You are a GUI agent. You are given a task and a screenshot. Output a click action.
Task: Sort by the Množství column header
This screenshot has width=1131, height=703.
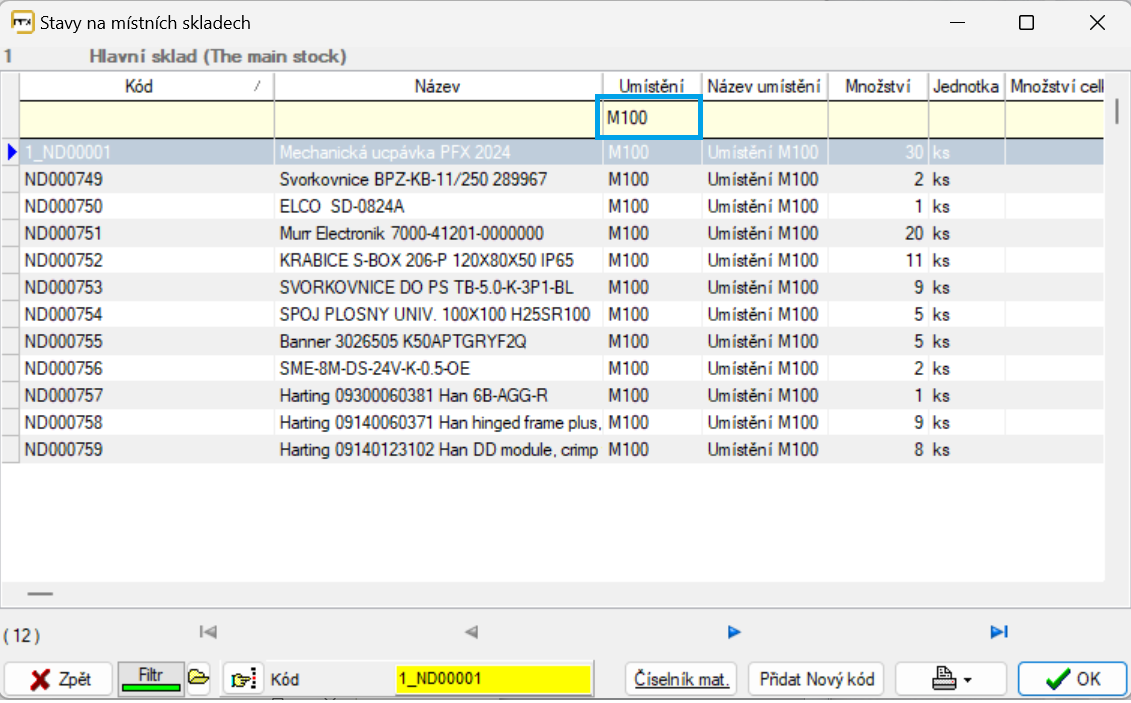click(x=878, y=87)
